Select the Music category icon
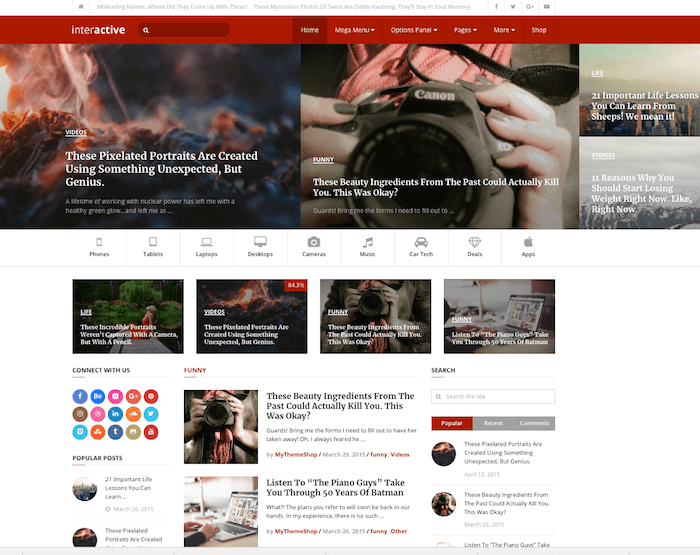This screenshot has height=555, width=700. pos(367,242)
